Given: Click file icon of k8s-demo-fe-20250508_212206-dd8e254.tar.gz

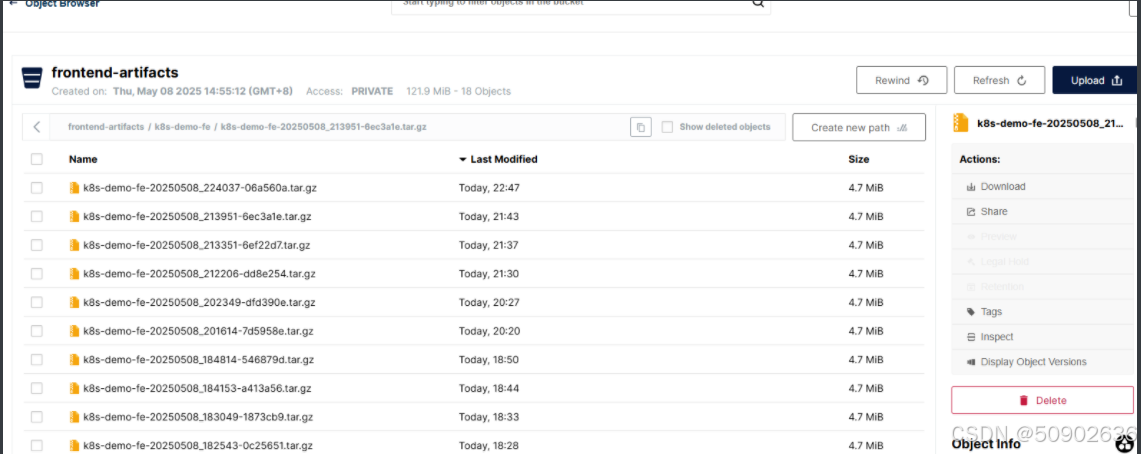Looking at the screenshot, I should point(74,274).
